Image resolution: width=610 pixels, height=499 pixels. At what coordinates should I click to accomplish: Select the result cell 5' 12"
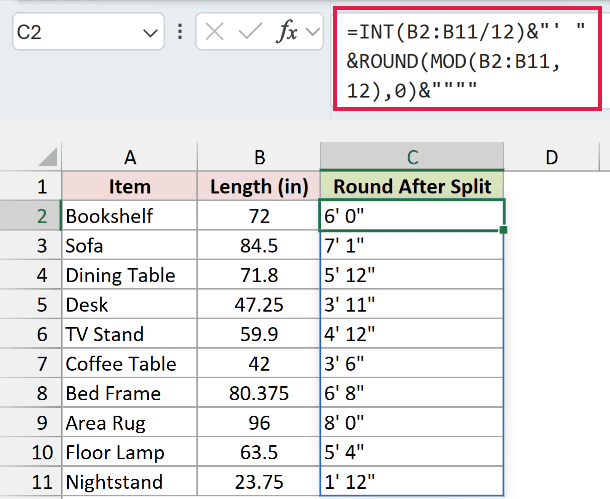tap(412, 275)
